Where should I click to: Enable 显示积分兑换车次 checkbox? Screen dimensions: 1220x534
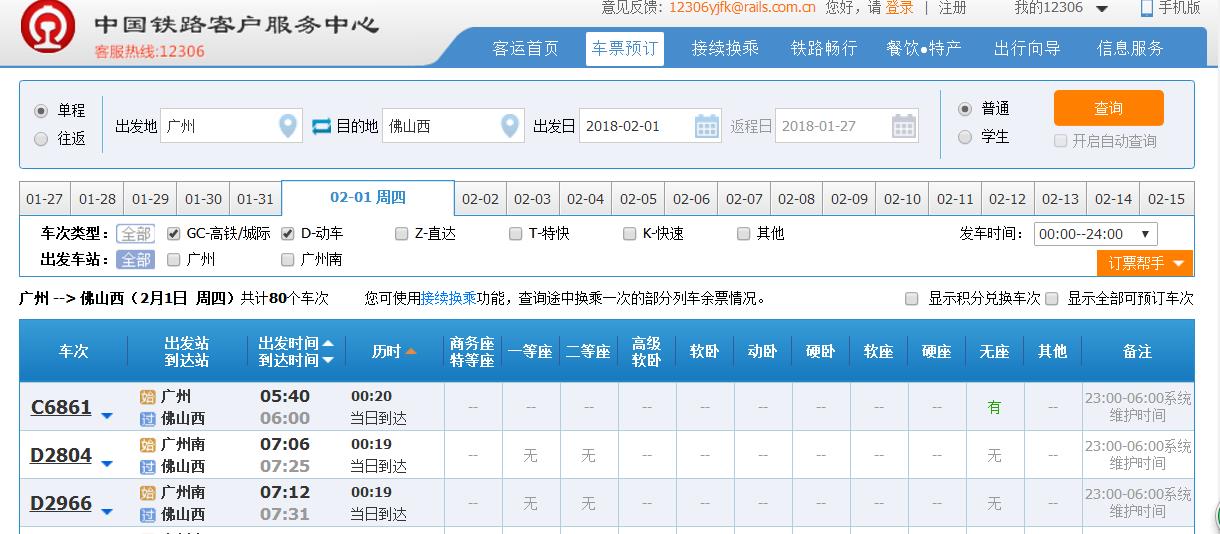(911, 298)
